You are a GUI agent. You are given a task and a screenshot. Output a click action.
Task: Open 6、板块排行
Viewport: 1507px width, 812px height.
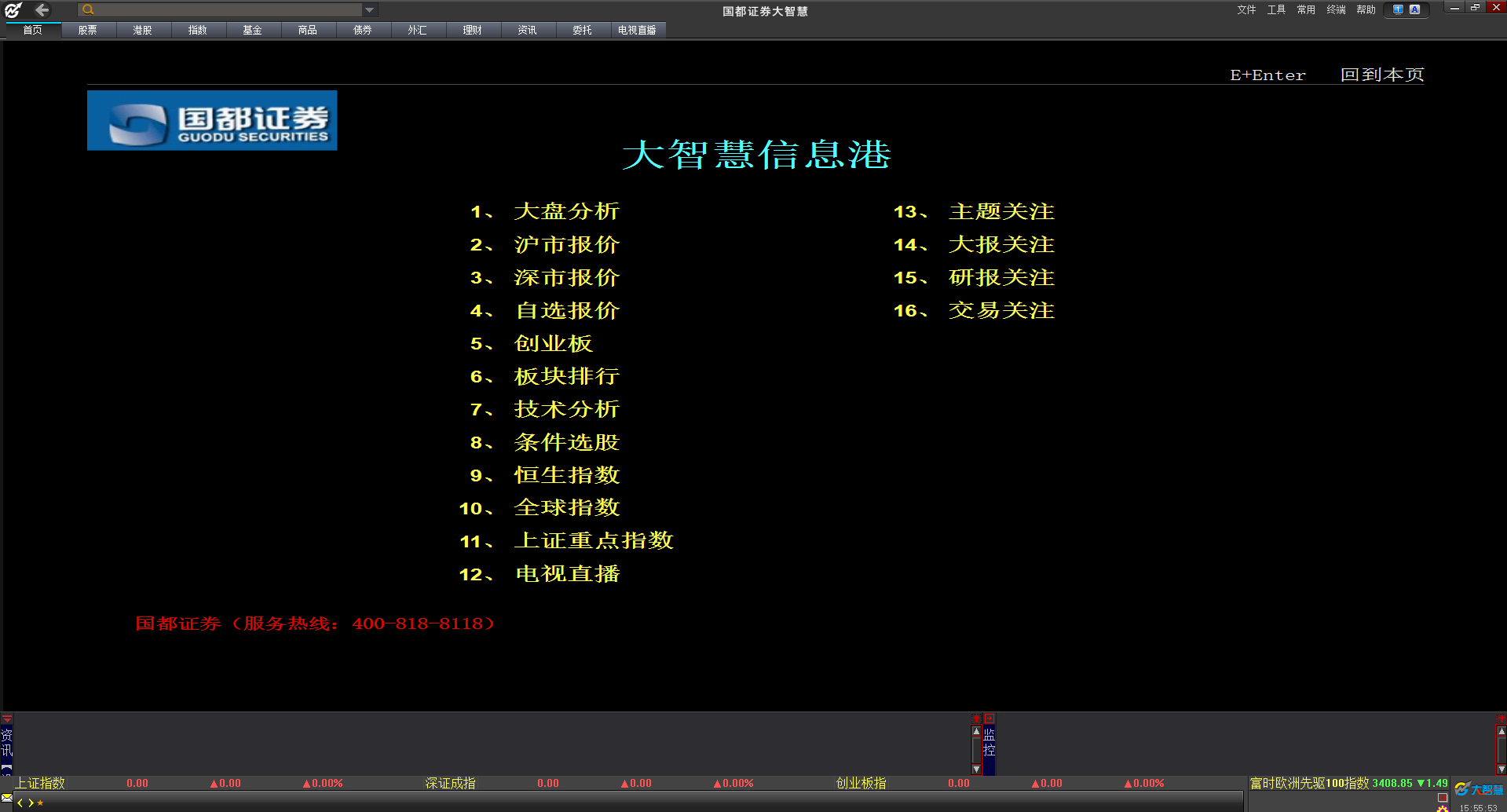pyautogui.click(x=545, y=376)
